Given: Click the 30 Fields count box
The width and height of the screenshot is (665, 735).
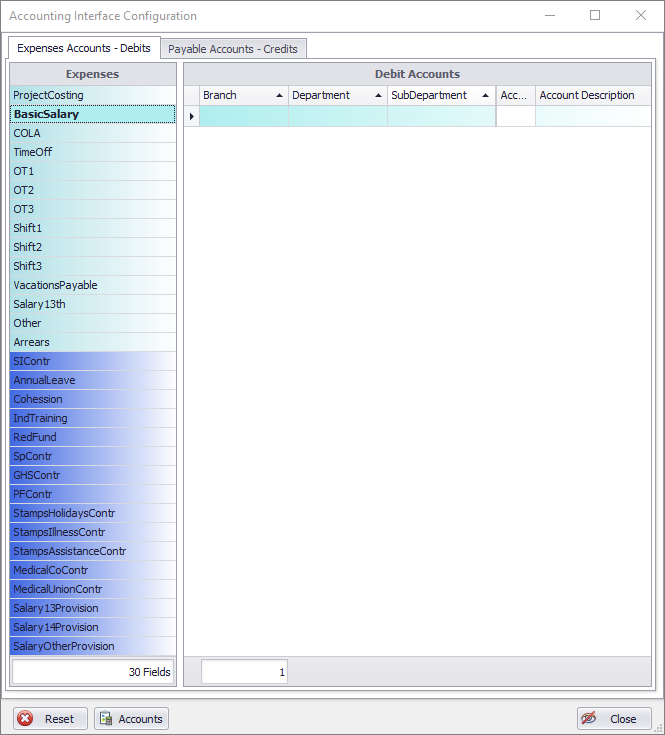Looking at the screenshot, I should coord(93,672).
